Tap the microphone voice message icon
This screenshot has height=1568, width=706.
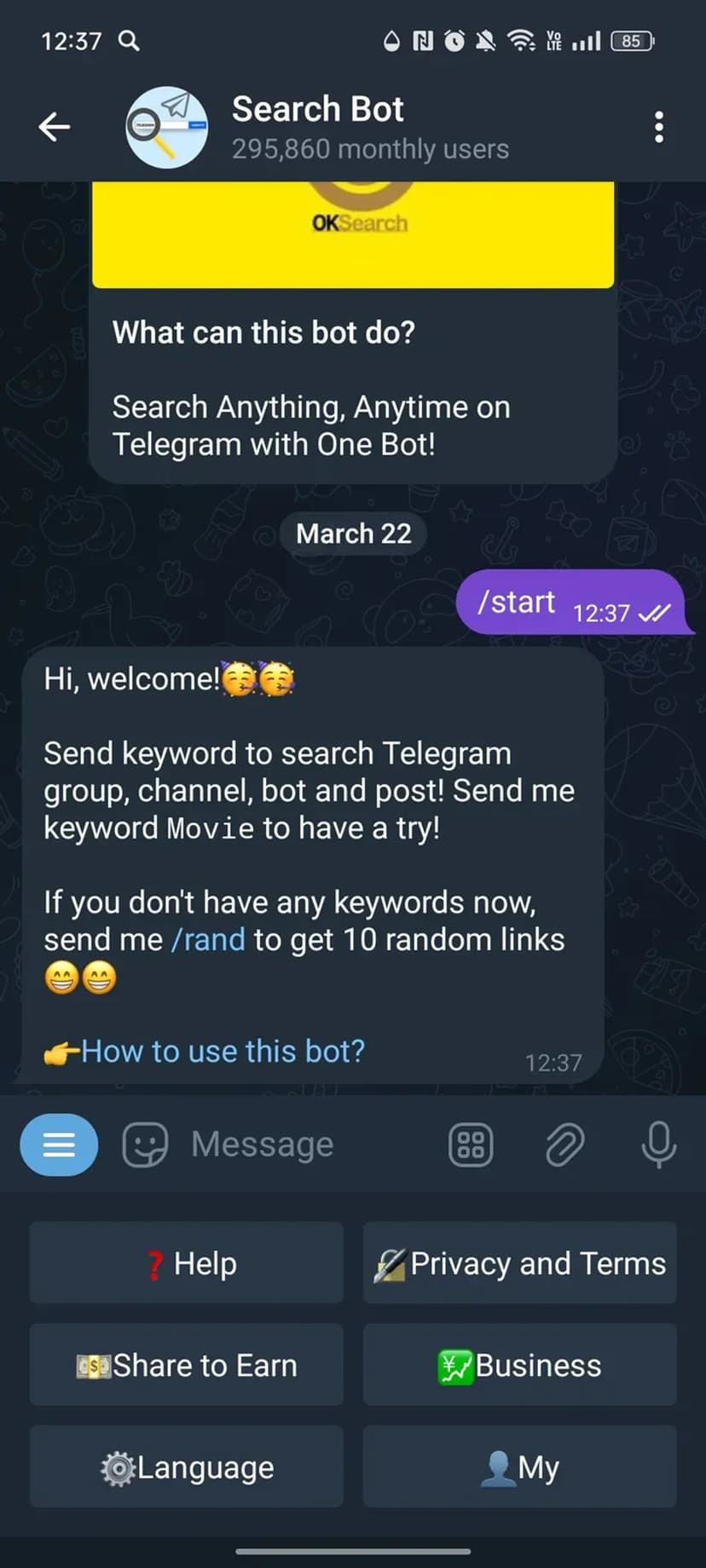[658, 1144]
